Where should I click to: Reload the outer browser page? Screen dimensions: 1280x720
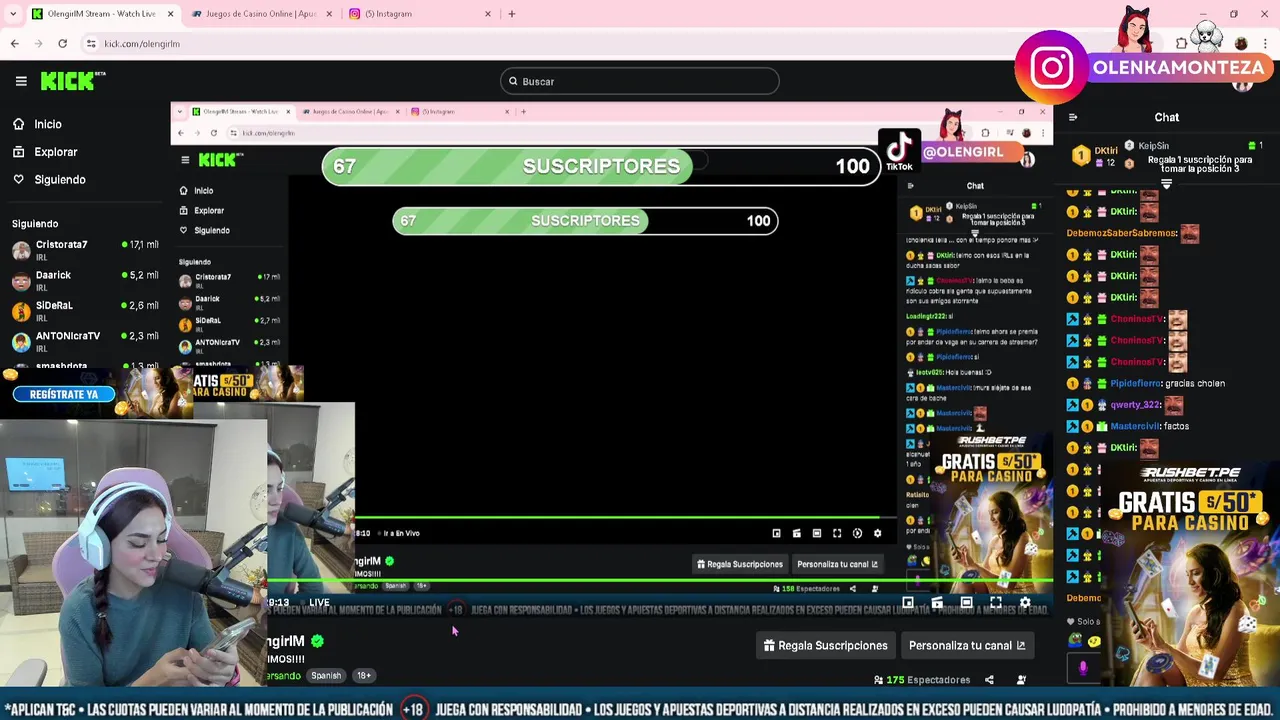tap(62, 44)
